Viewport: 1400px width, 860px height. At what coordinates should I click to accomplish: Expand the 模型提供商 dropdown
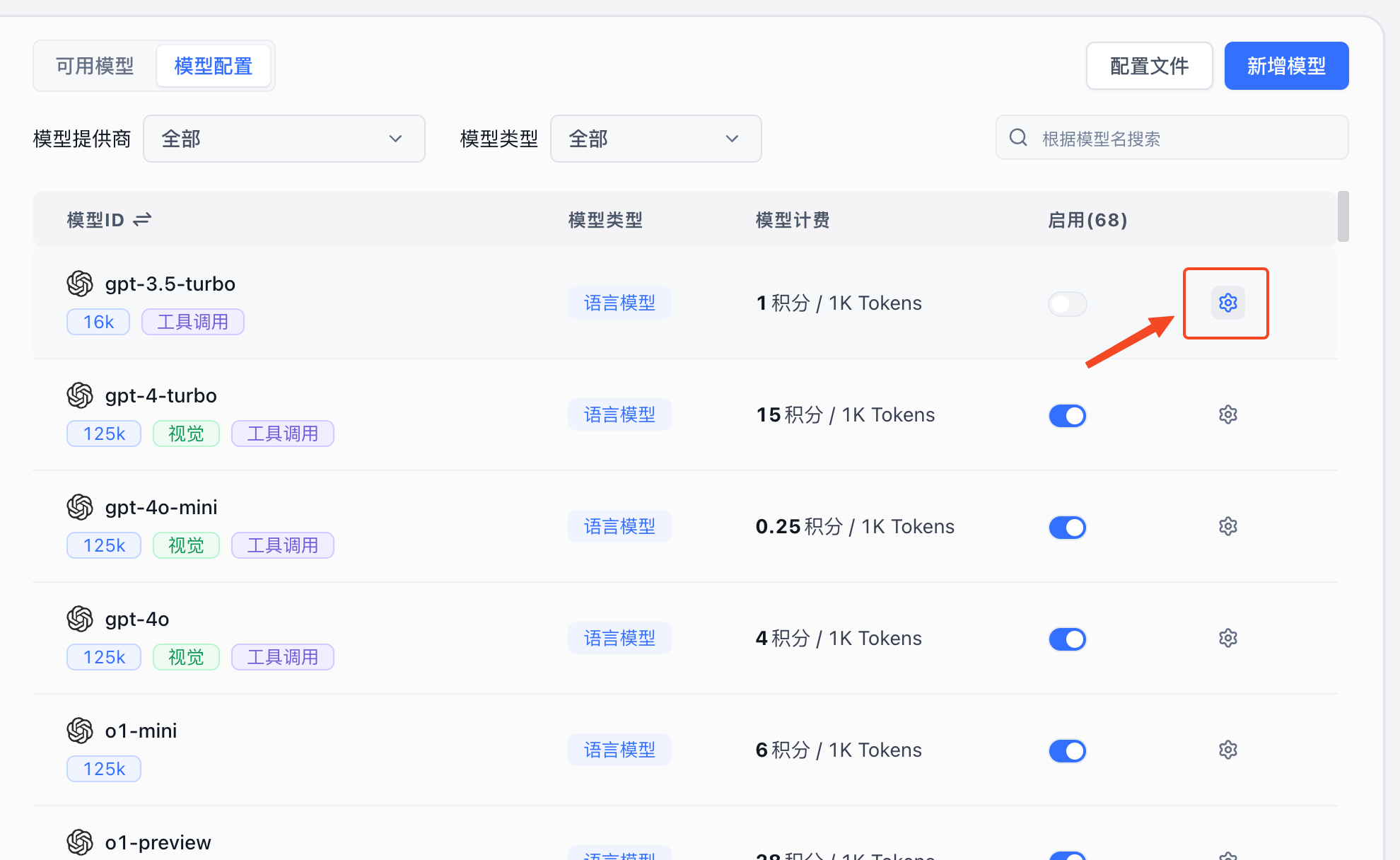(284, 139)
